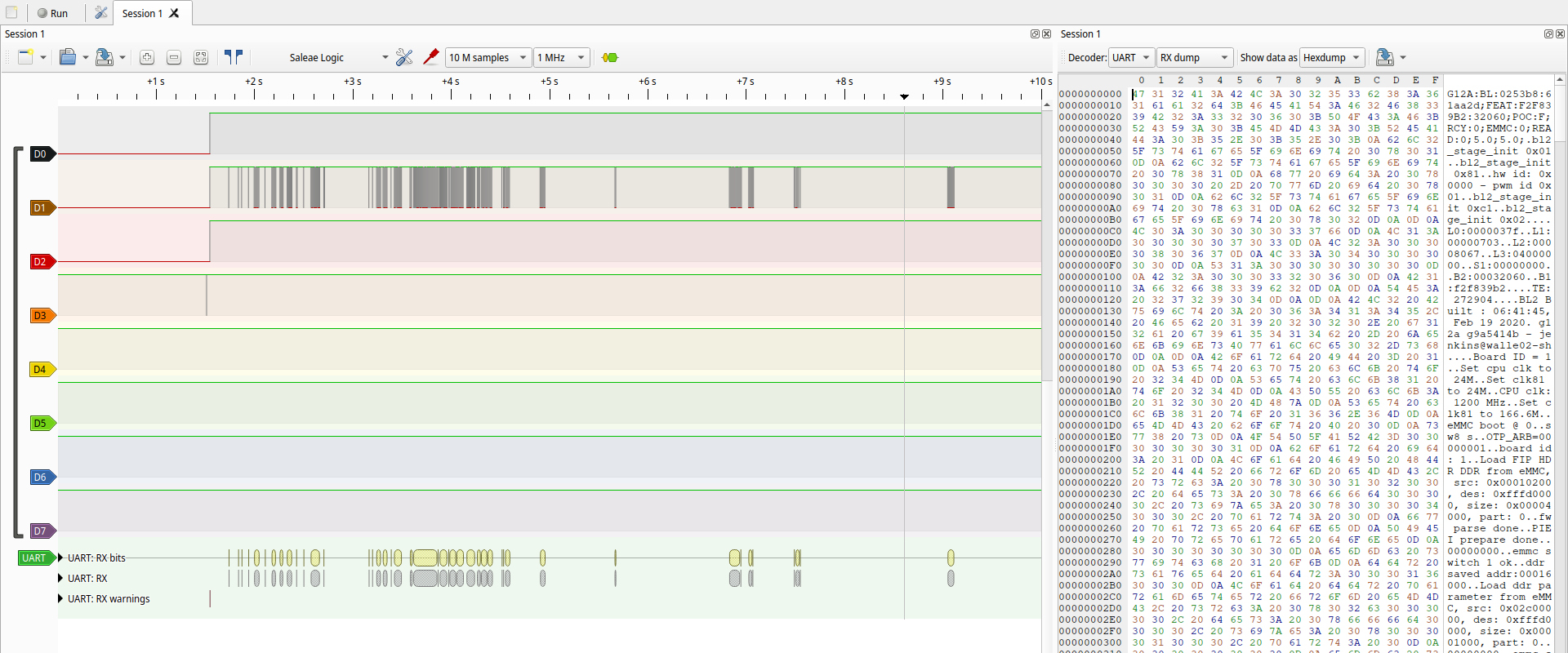Expand the binary output save options arrow

(x=1403, y=58)
